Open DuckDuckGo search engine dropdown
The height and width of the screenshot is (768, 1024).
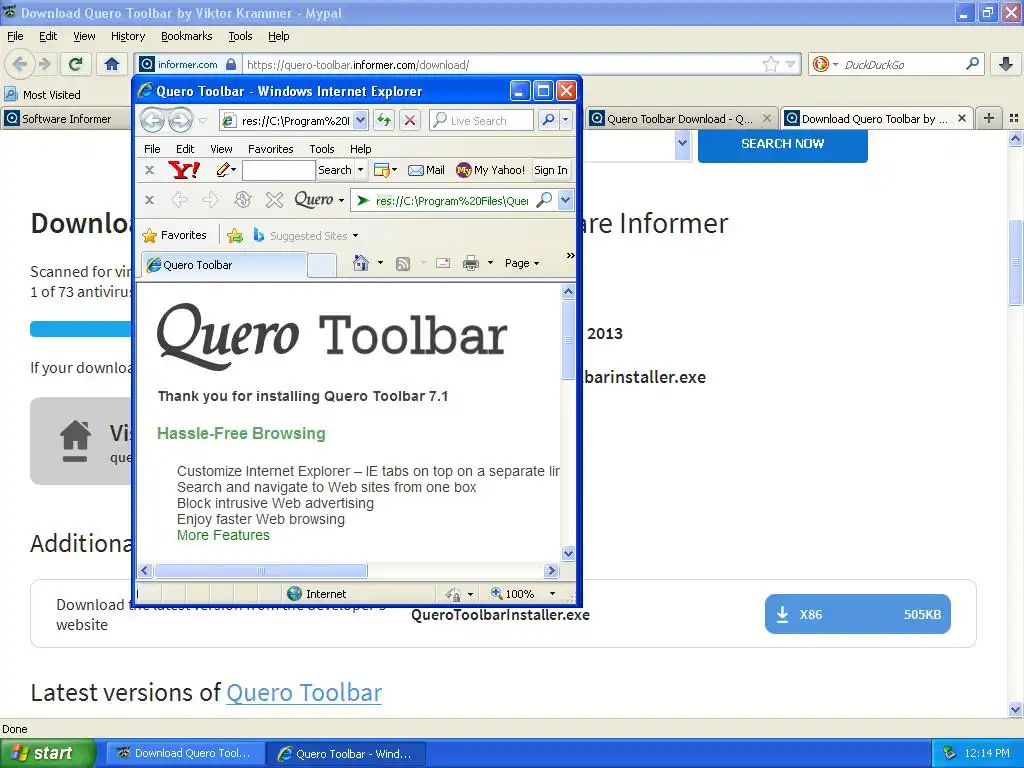coord(825,64)
